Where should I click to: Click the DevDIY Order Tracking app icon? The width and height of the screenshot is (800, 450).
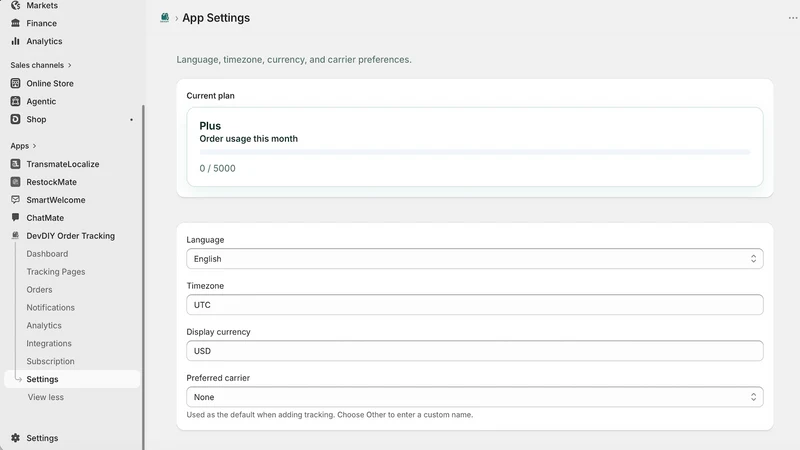[x=15, y=235]
